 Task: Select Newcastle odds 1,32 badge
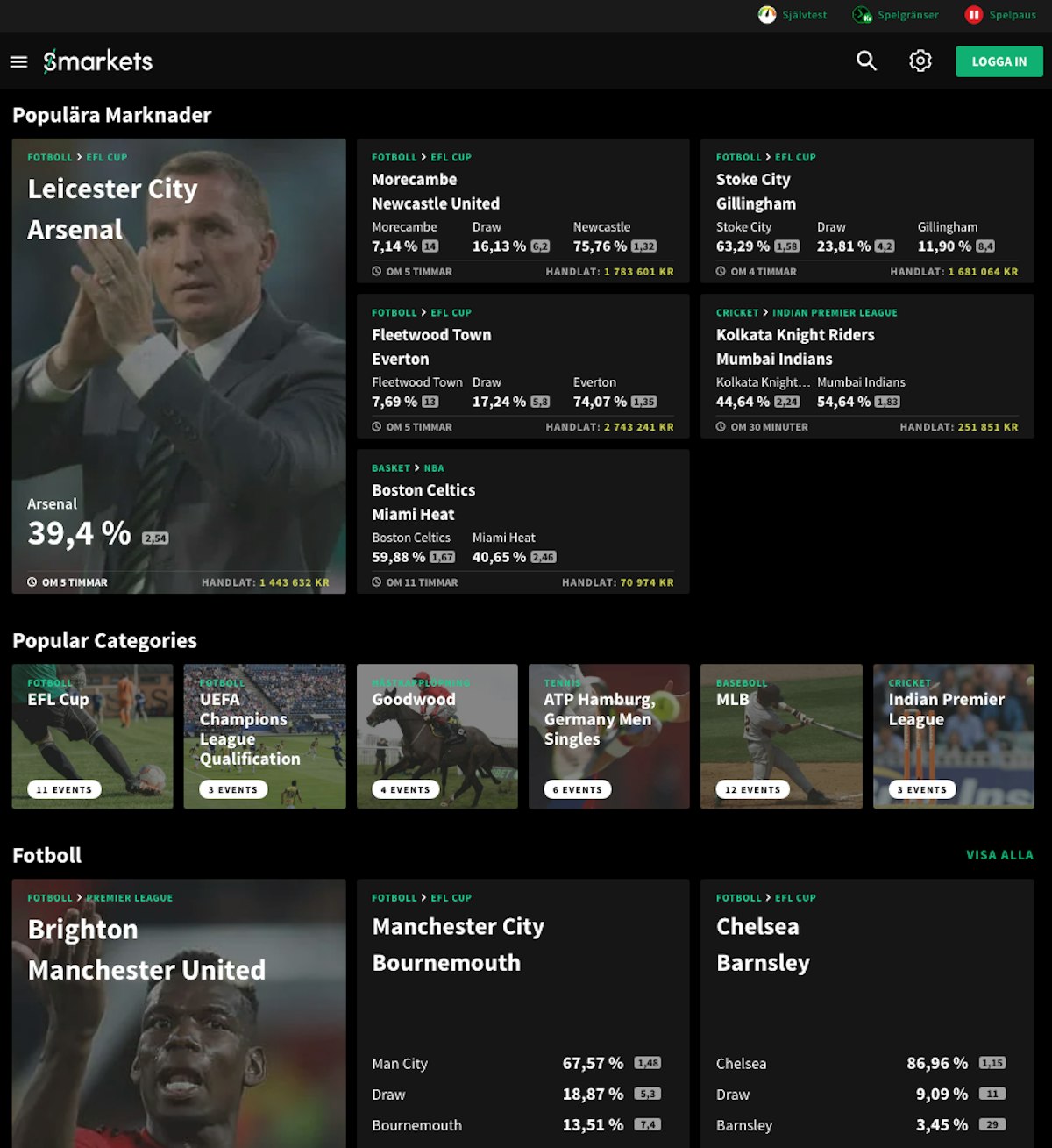point(643,246)
